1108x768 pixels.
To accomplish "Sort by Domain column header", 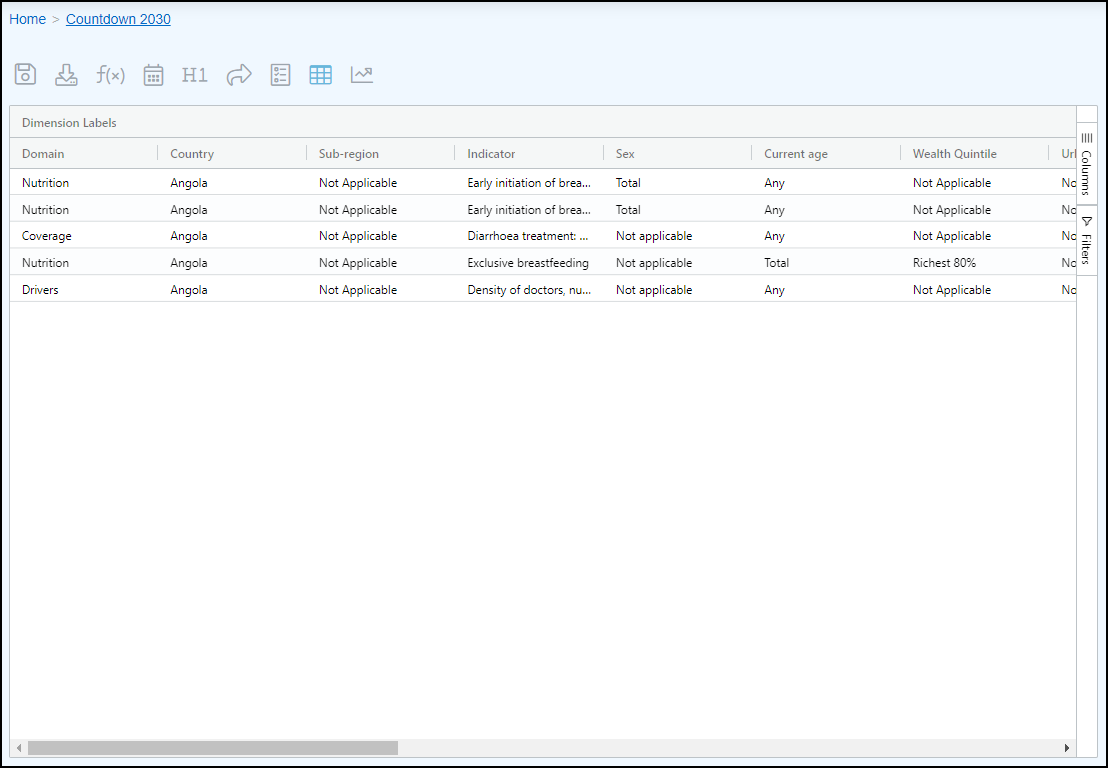I will coord(43,154).
